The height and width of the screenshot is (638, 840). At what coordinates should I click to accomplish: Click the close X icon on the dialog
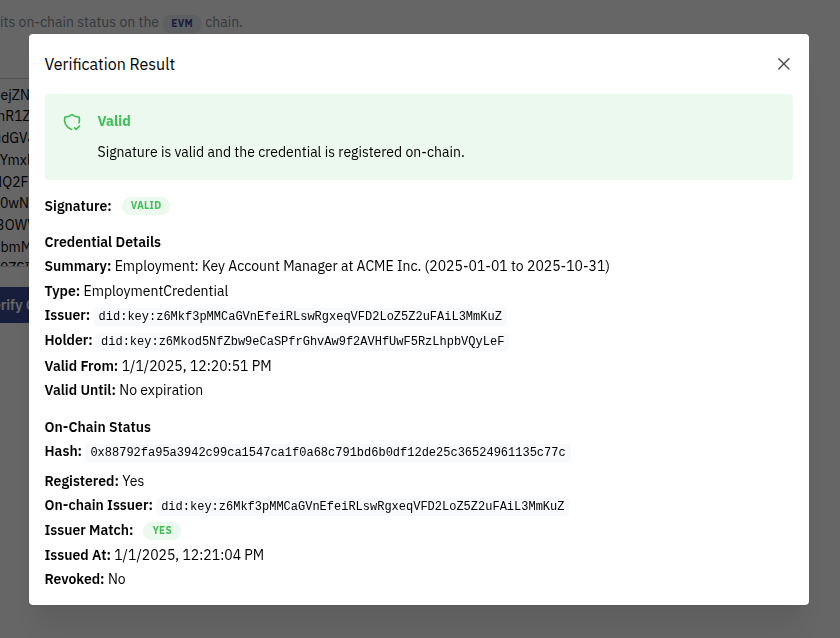(784, 63)
